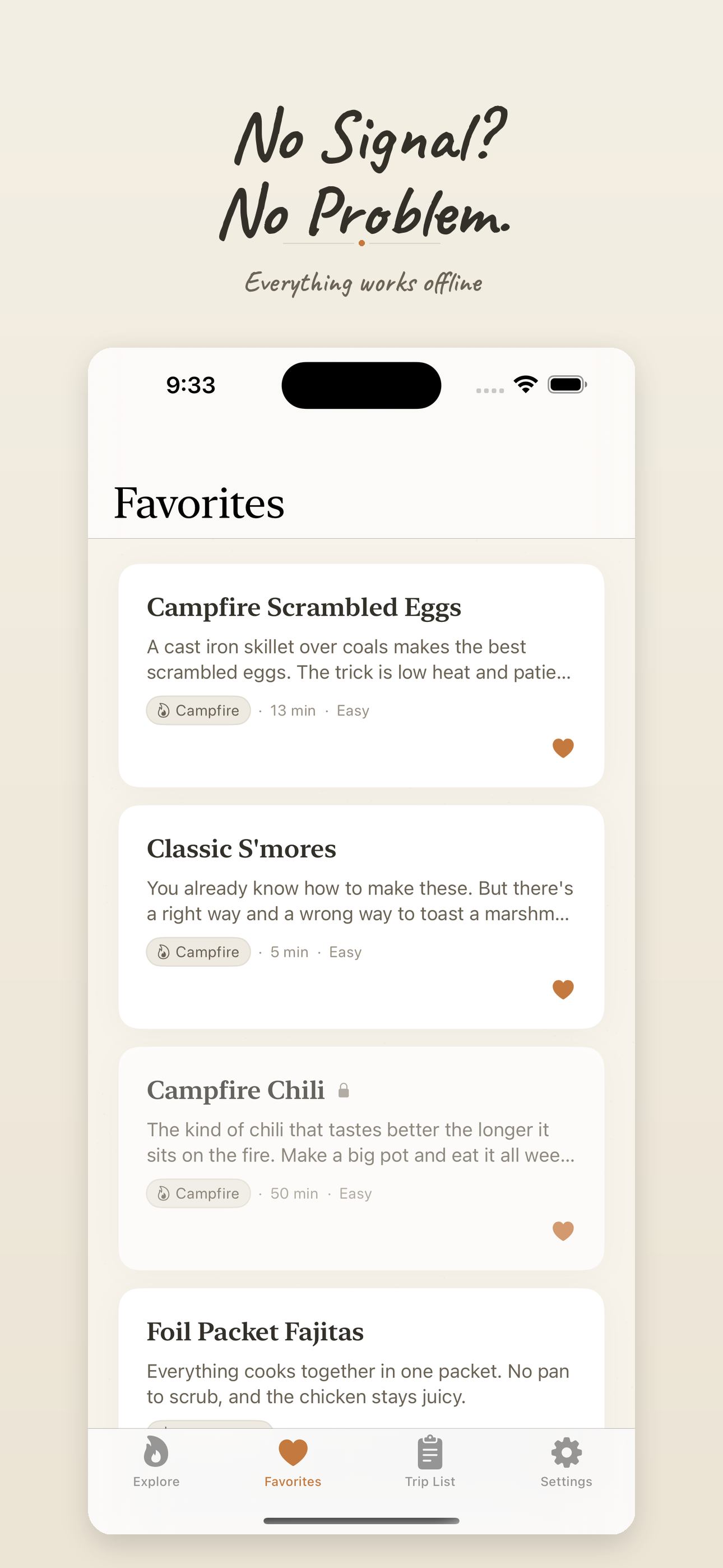Toggle the heart on Classic S'mores
Image resolution: width=723 pixels, height=1568 pixels.
click(x=563, y=989)
